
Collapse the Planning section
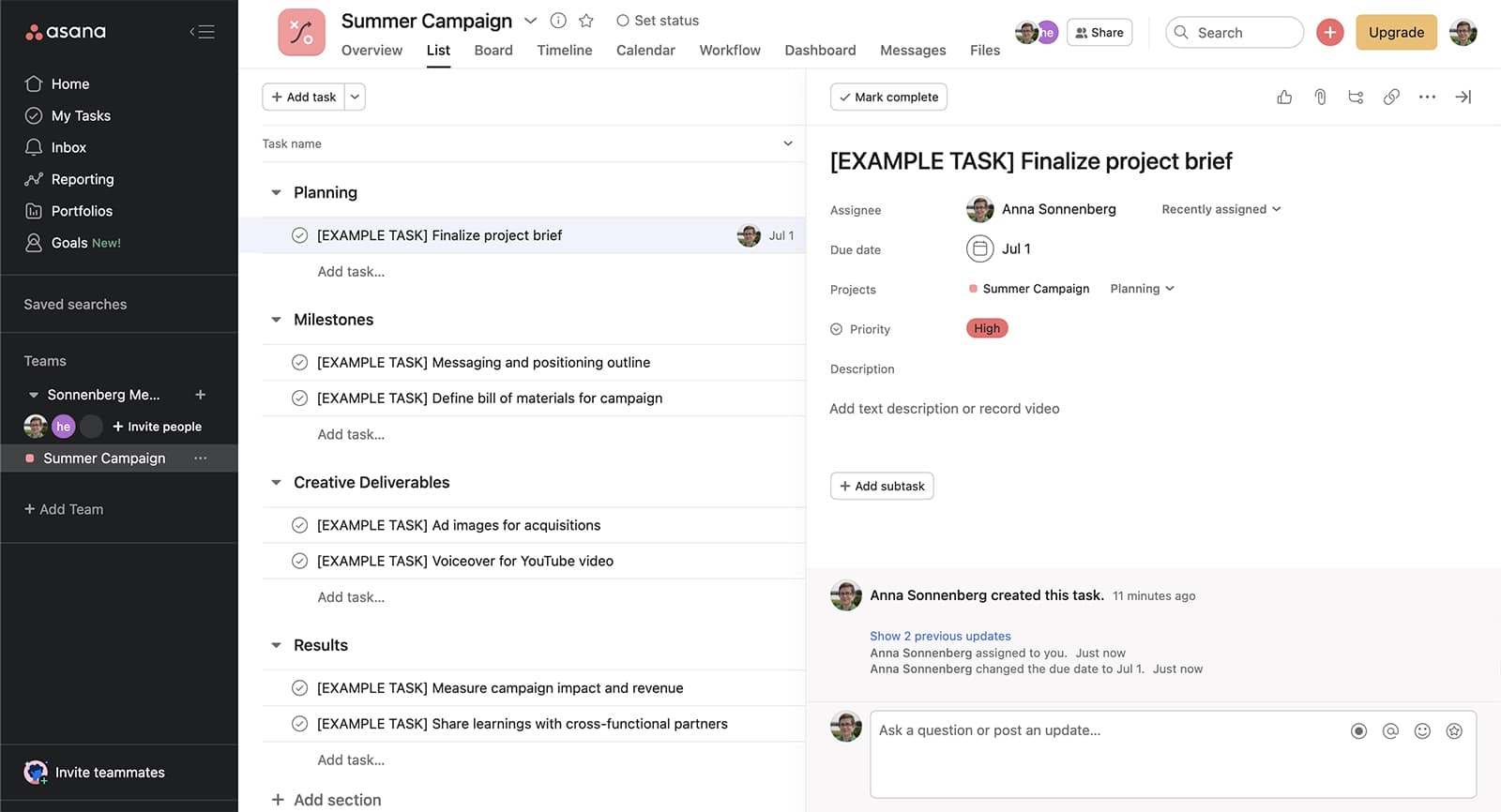pos(276,193)
